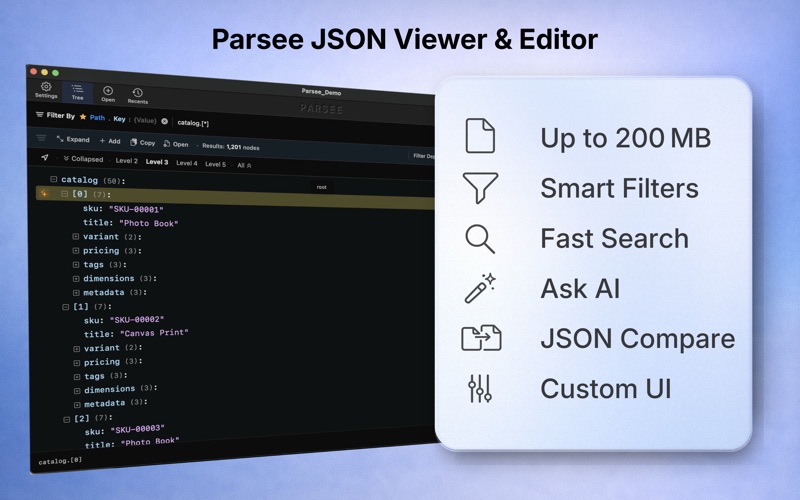The image size is (800, 500).
Task: Select Level 5 depth
Action: click(215, 164)
